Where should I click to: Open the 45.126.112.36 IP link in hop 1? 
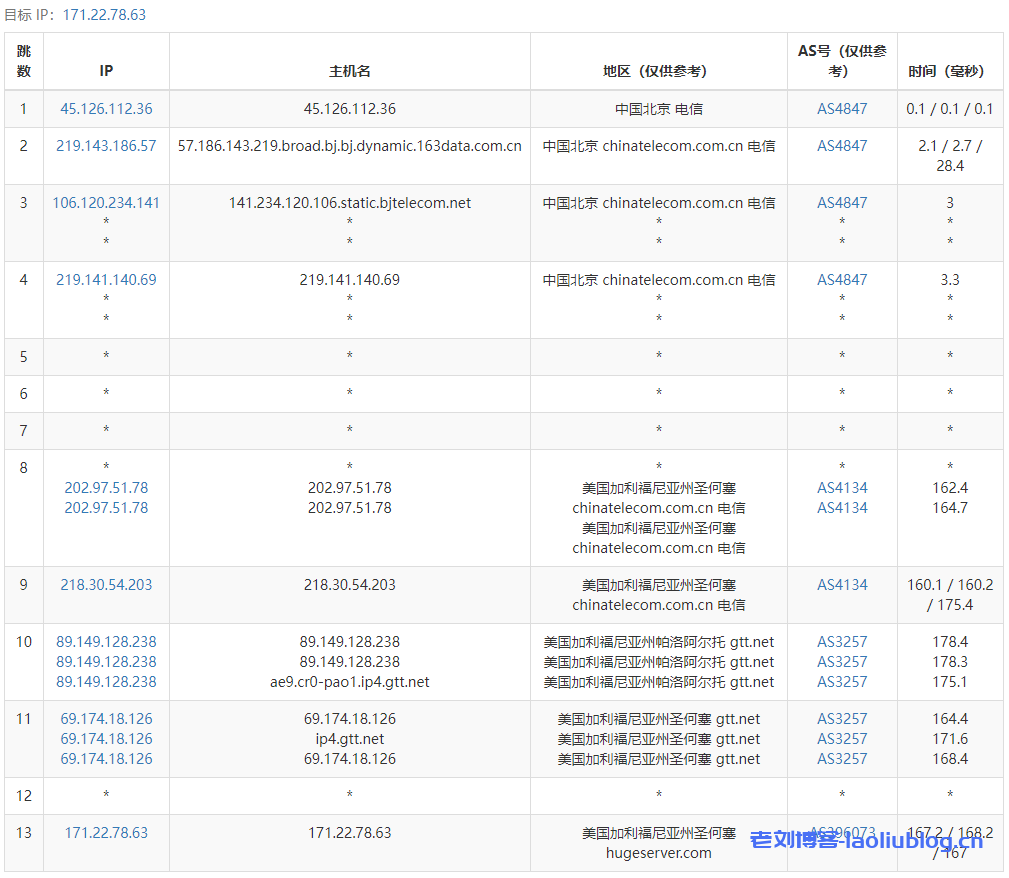106,109
